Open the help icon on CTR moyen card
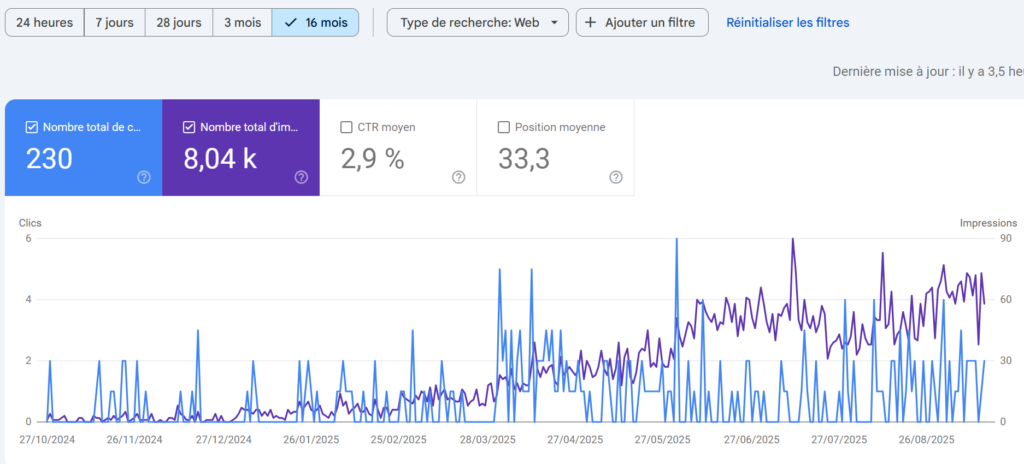 click(x=458, y=177)
